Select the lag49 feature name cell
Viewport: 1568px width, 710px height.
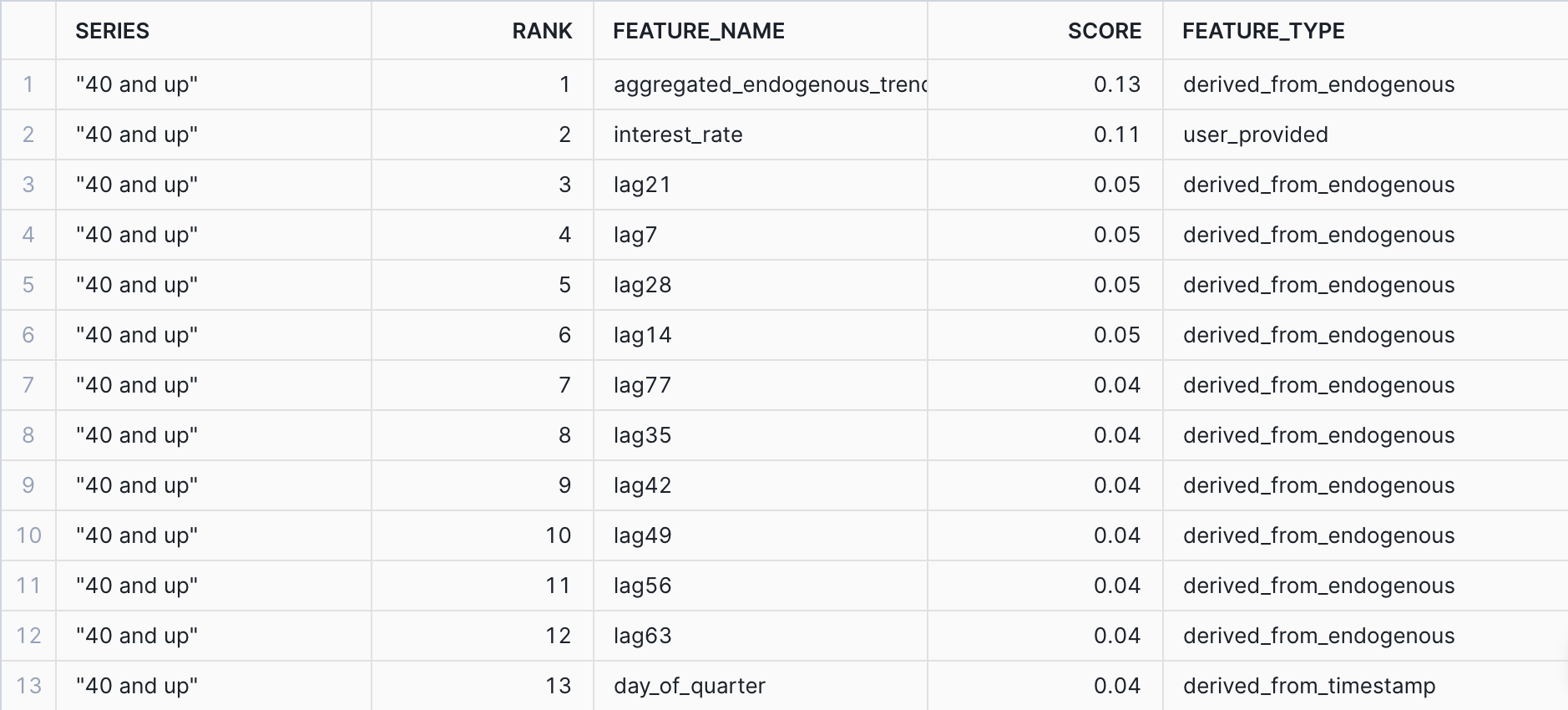642,535
